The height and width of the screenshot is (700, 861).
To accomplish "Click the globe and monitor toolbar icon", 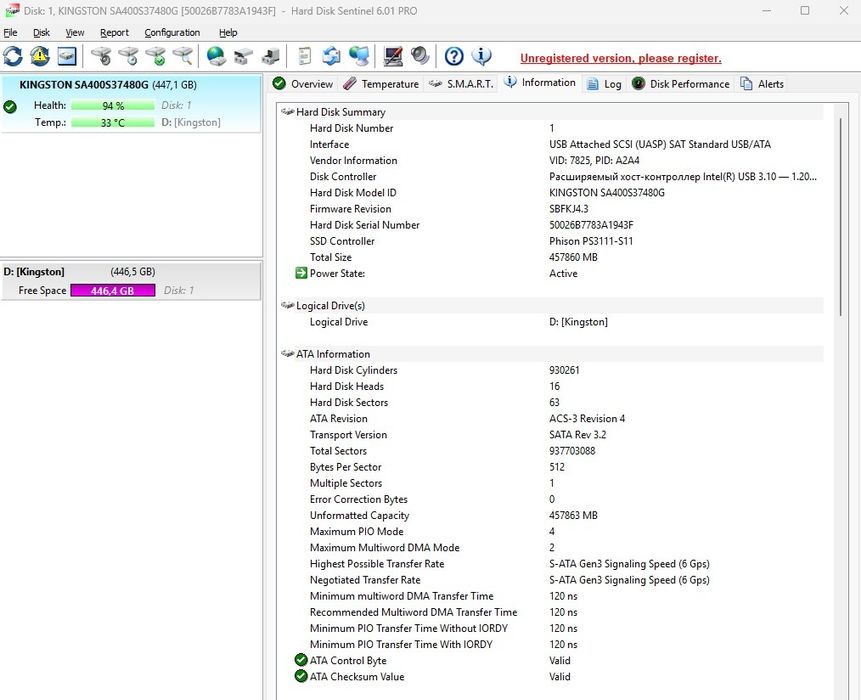I will (x=359, y=56).
